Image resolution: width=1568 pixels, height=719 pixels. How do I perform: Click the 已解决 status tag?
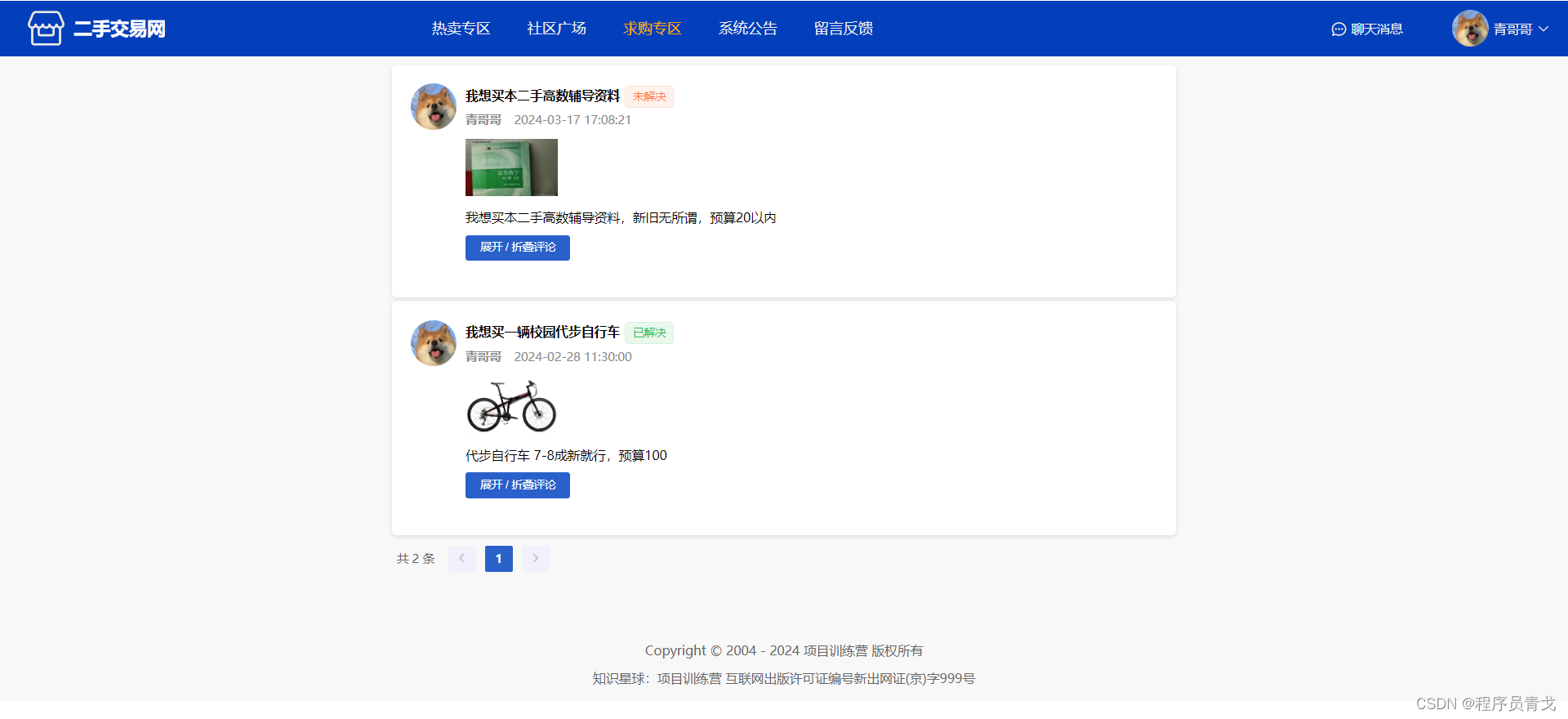(x=649, y=333)
